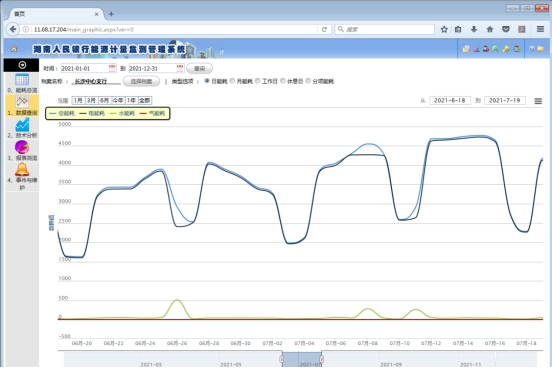Click the 查询 query button

coord(199,68)
